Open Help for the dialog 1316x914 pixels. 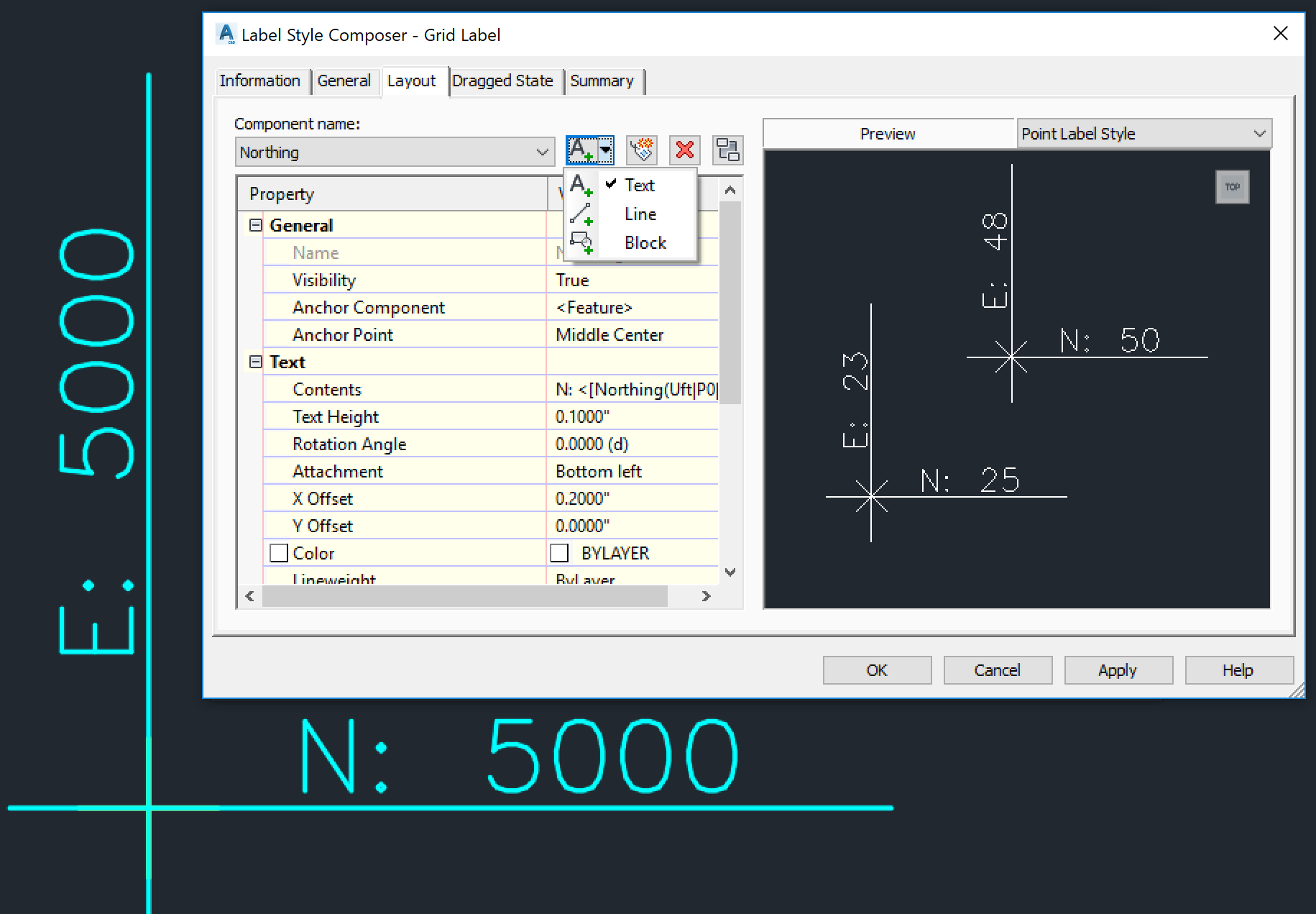pyautogui.click(x=1239, y=670)
